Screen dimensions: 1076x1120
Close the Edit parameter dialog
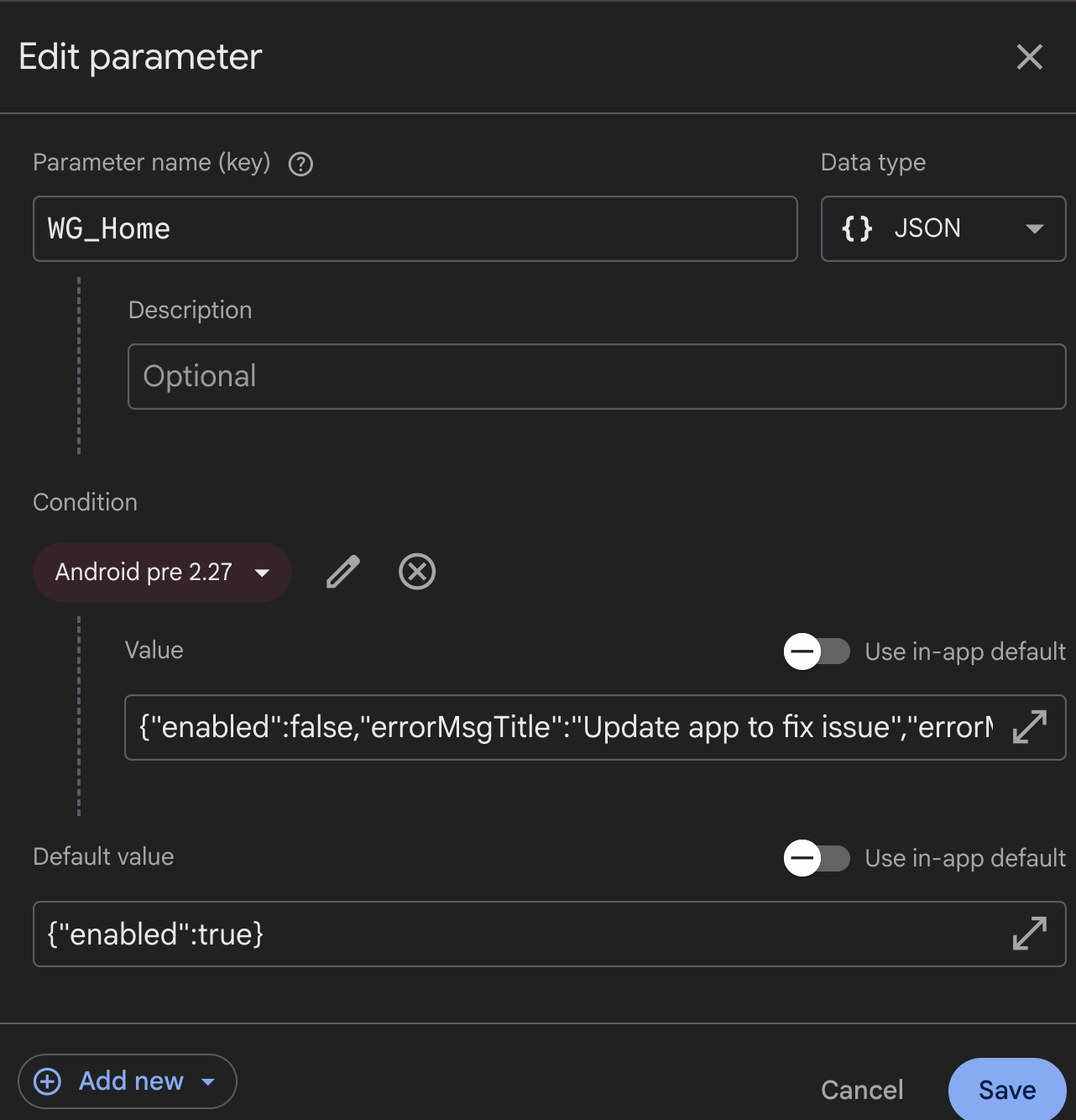1030,57
